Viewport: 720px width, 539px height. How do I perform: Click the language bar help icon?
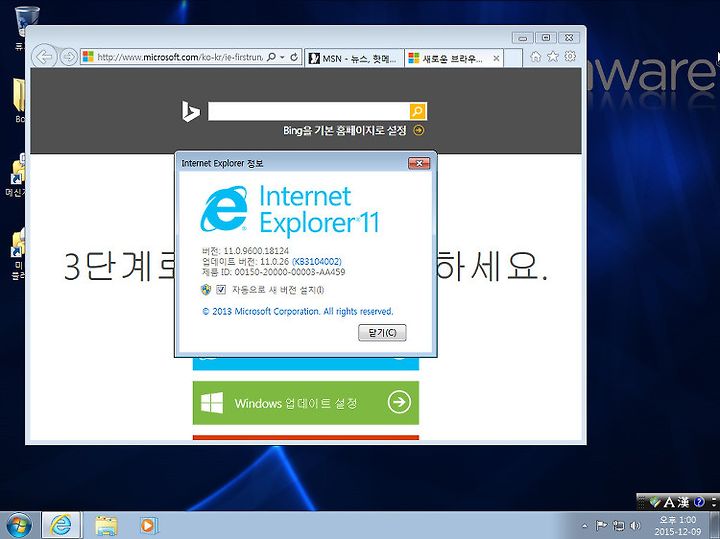699,502
